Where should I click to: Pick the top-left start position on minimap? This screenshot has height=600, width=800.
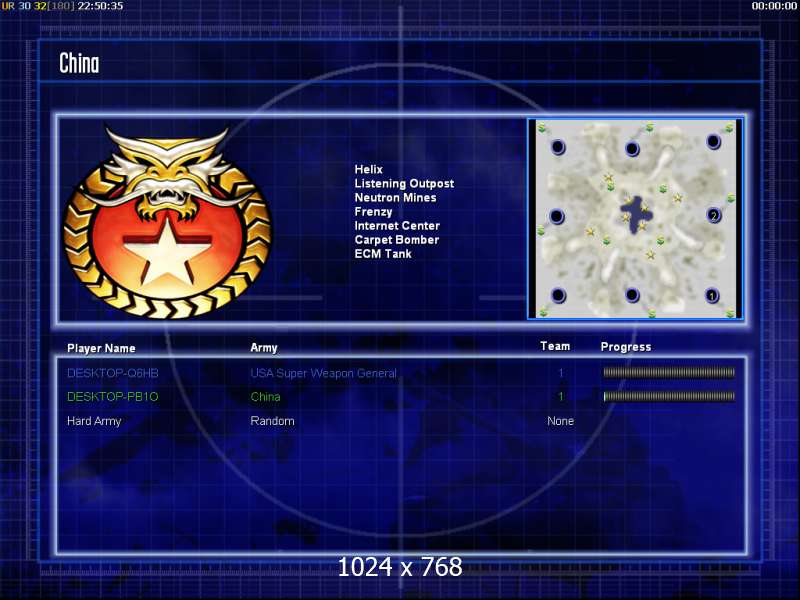[x=558, y=147]
